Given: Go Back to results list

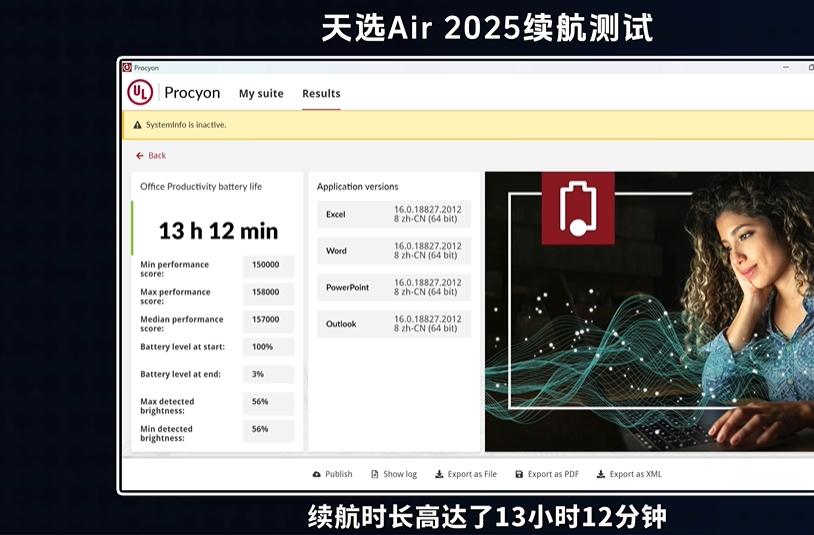Looking at the screenshot, I should click(151, 156).
